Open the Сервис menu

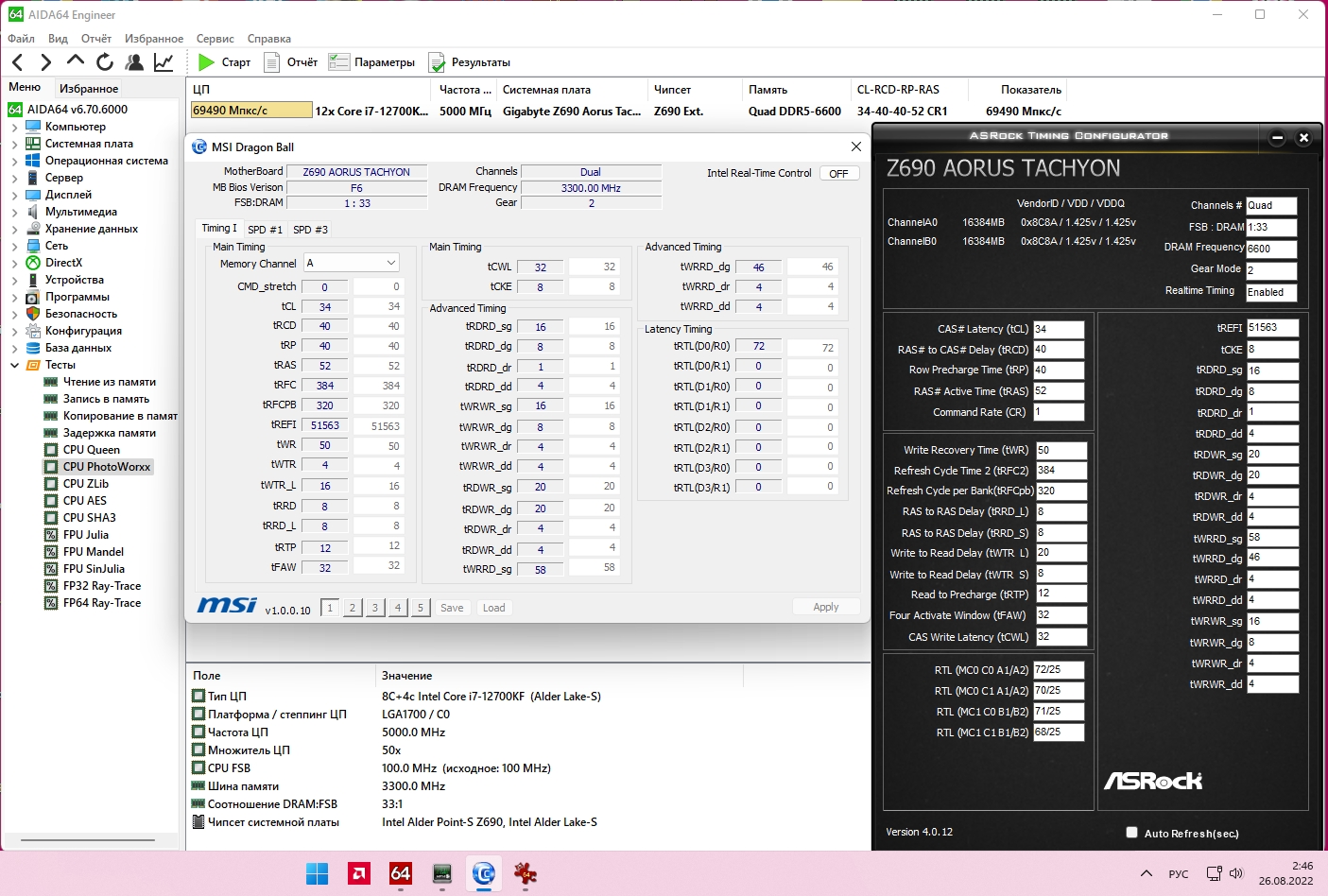point(216,39)
